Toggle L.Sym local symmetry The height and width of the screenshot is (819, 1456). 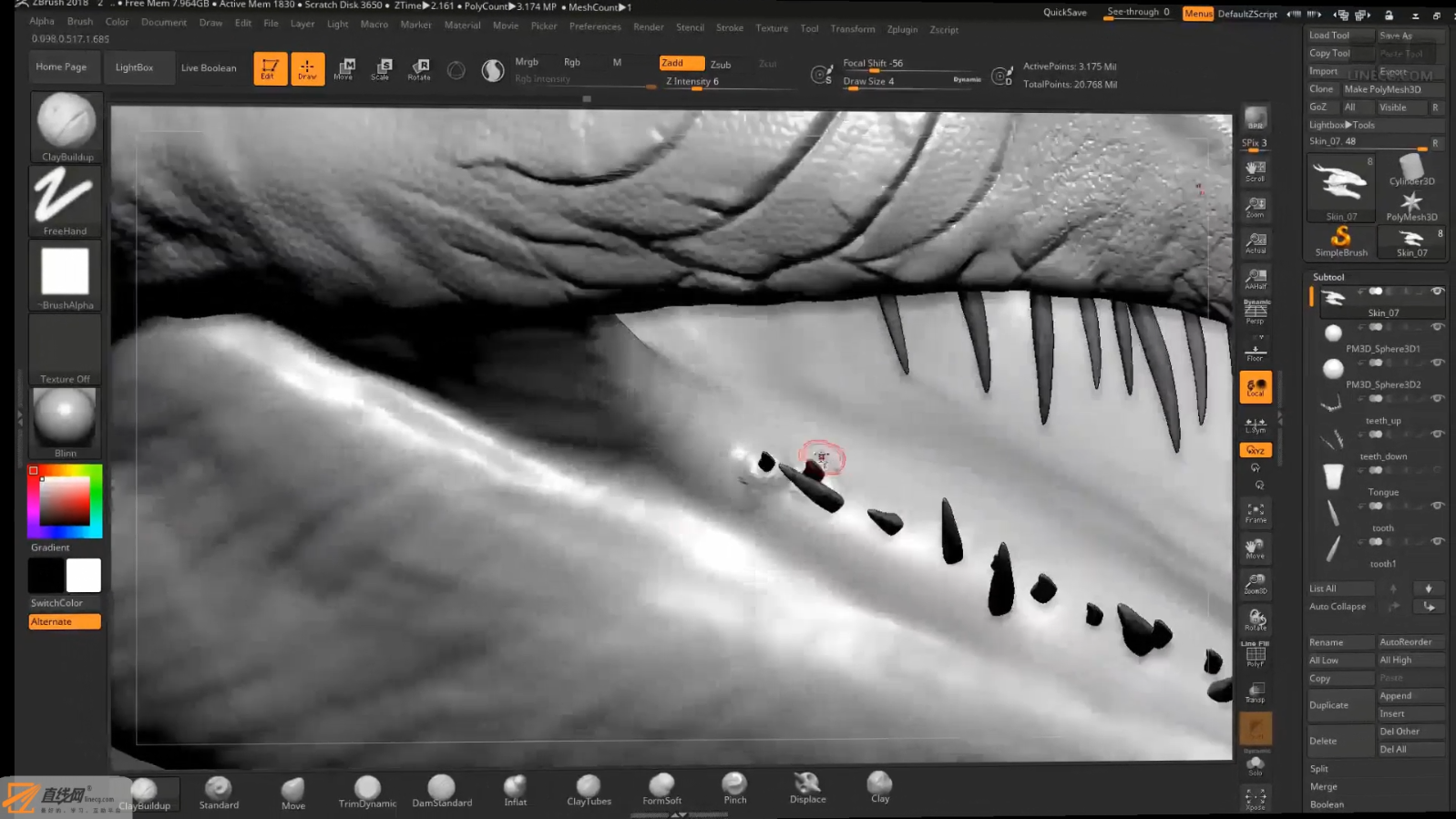tap(1256, 425)
